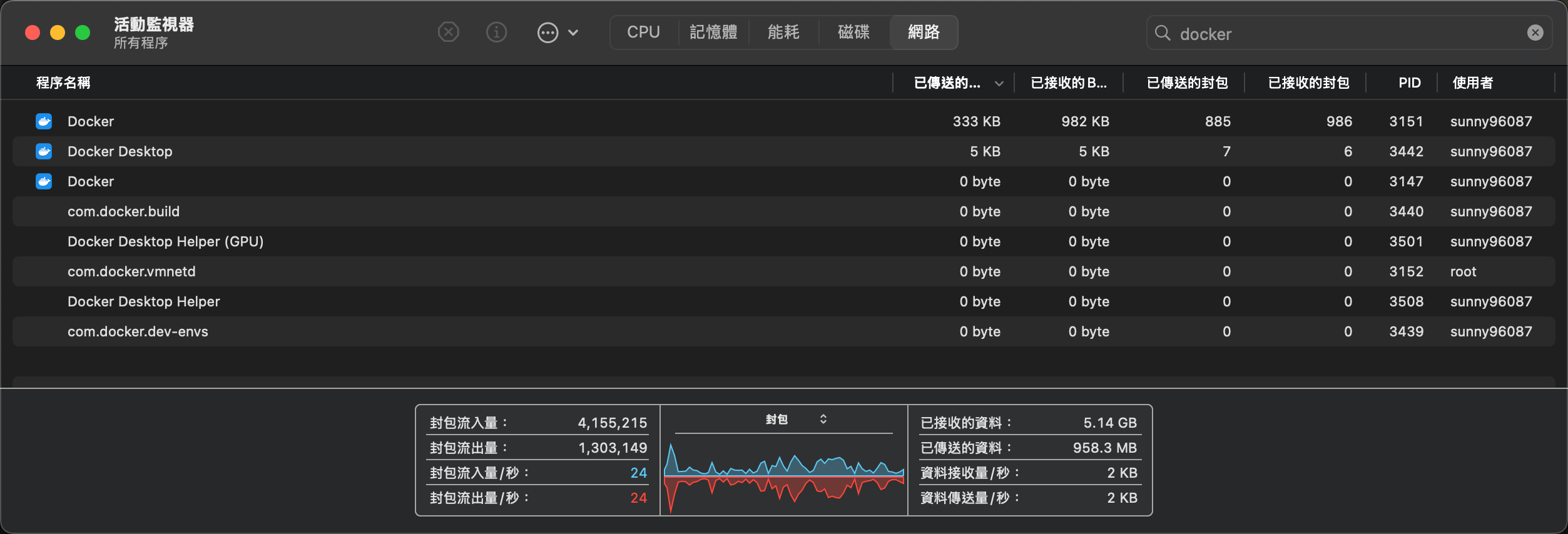Switch to the 磁碟 tab
This screenshot has height=534, width=1568.
853,33
